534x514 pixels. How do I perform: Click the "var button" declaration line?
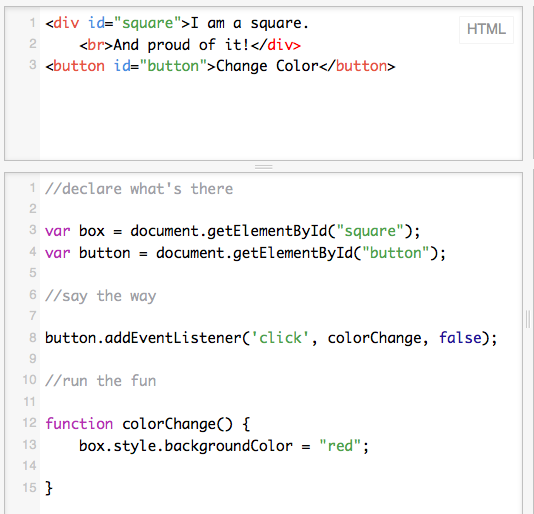245,253
